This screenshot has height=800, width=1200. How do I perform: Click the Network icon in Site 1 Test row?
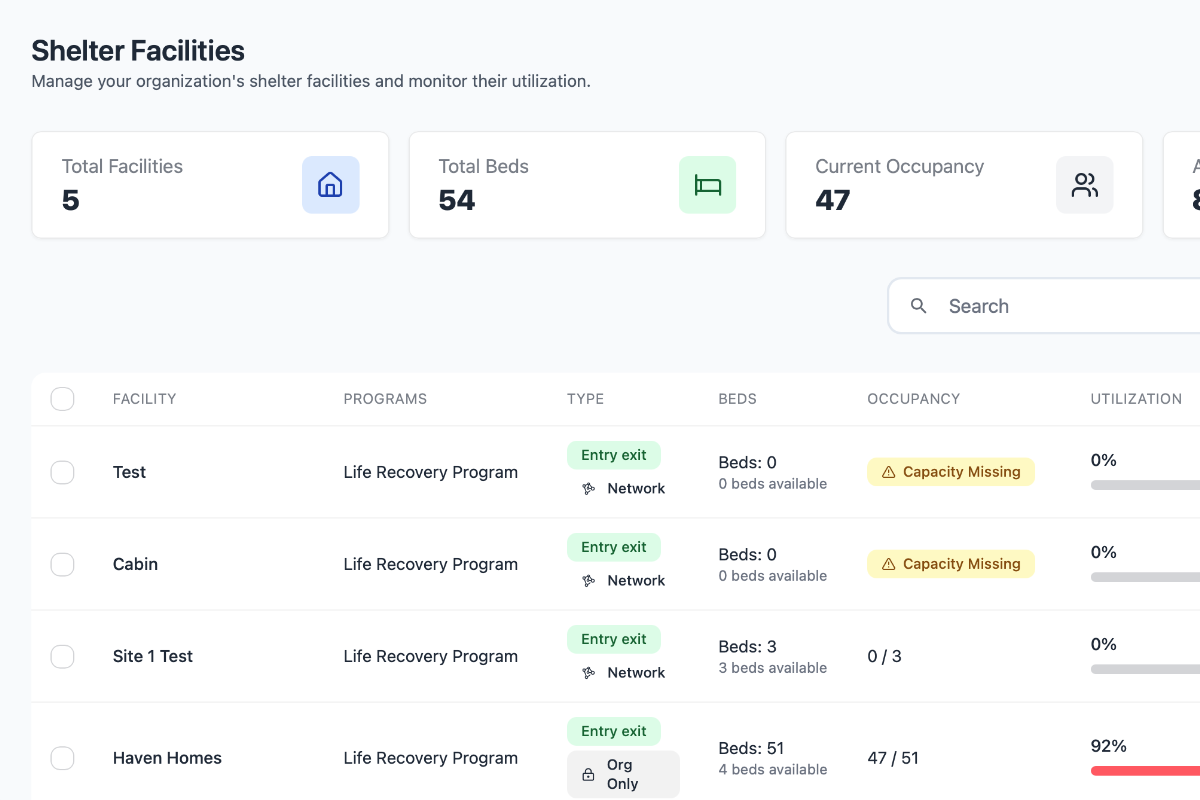589,673
